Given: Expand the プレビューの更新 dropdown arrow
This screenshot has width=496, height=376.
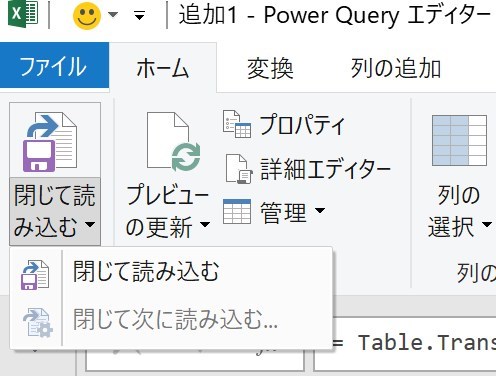Looking at the screenshot, I should click(205, 224).
